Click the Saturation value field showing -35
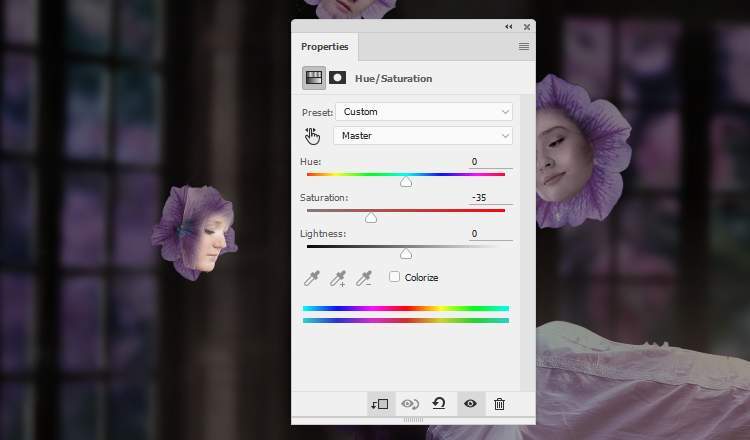Image resolution: width=750 pixels, height=440 pixels. pos(491,198)
